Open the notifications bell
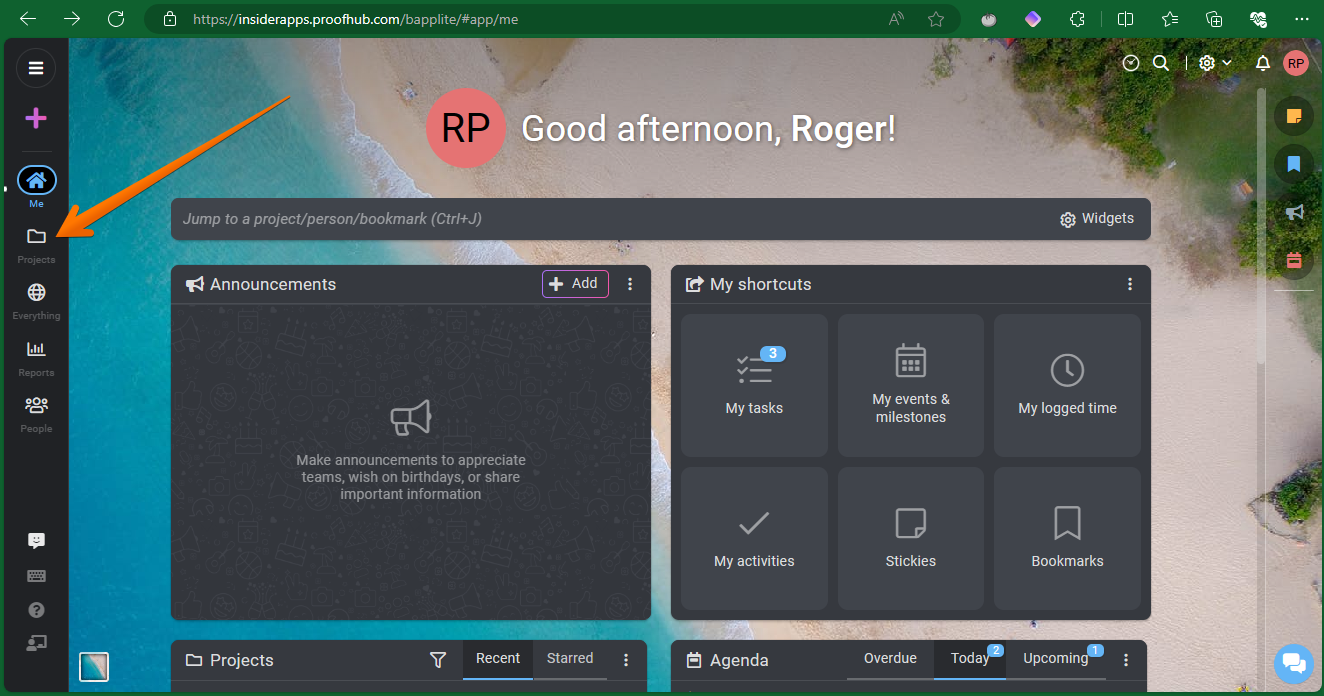Image resolution: width=1324 pixels, height=696 pixels. click(1263, 63)
